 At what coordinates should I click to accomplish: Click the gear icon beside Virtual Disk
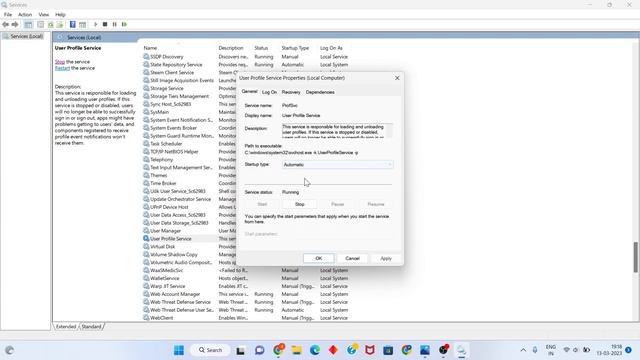coord(146,247)
